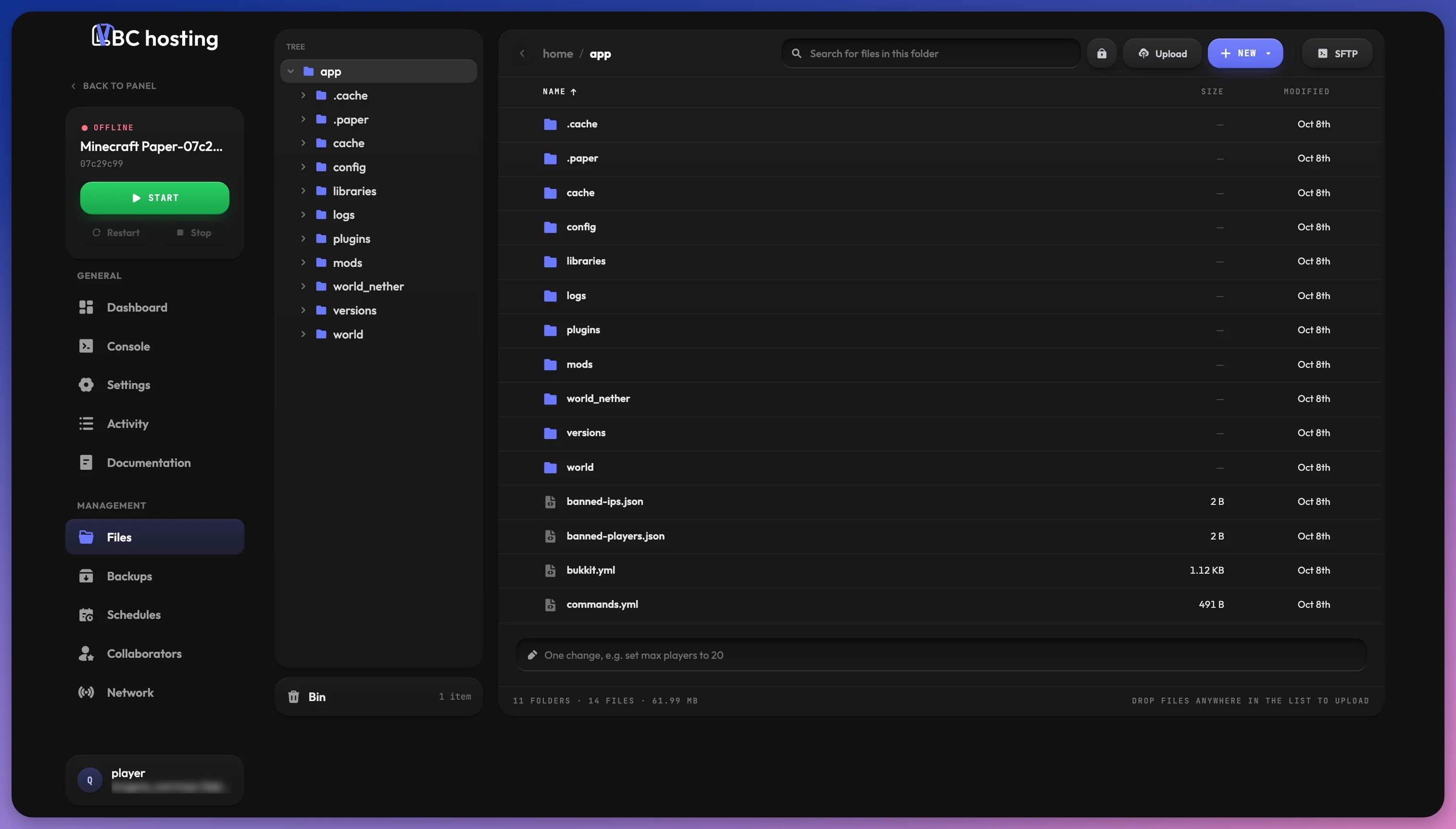Click the home breadcrumb link

557,53
